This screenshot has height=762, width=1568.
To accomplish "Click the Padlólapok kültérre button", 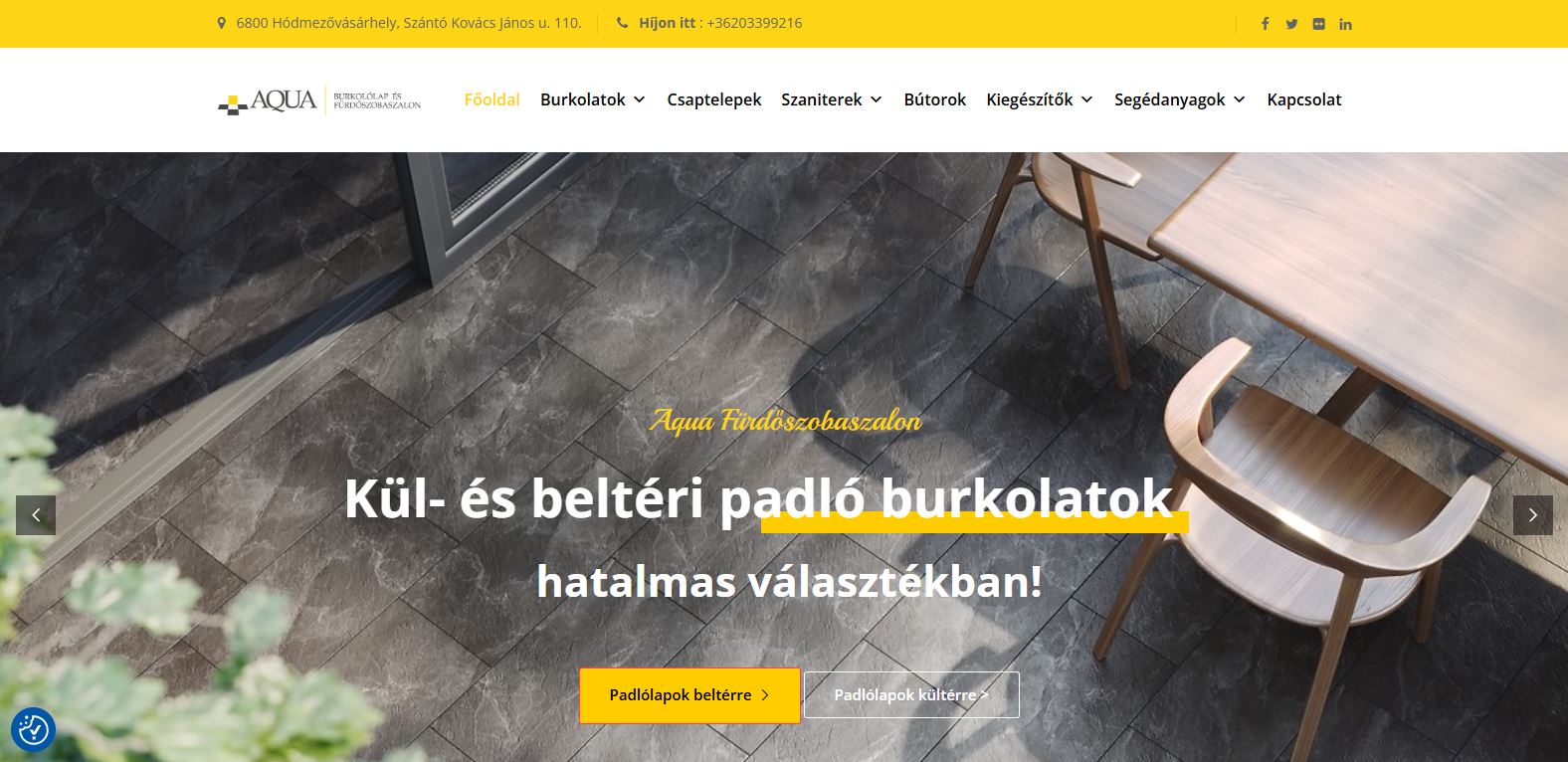I will (911, 695).
